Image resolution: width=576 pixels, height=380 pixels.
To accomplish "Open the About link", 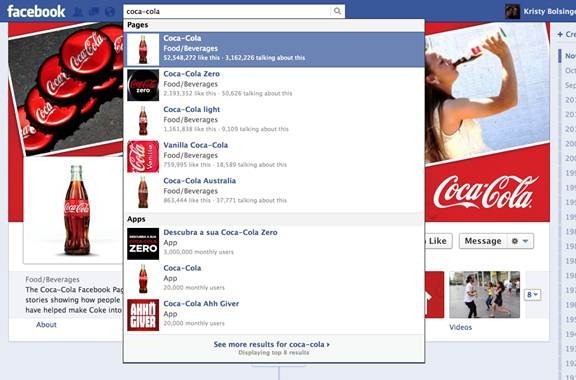I will (x=46, y=325).
